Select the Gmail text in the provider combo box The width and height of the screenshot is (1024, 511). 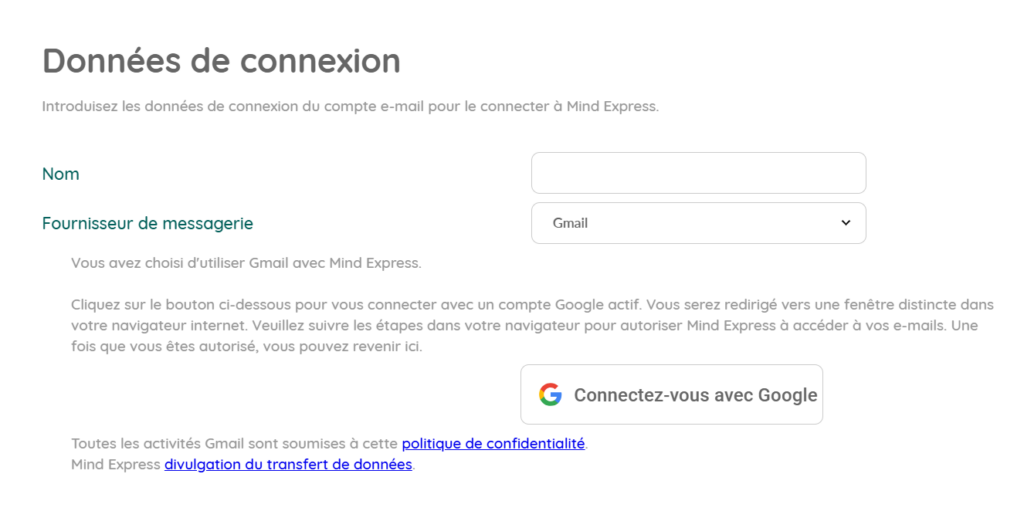point(570,223)
